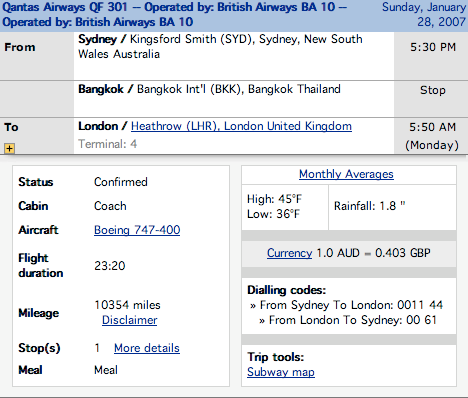Open the mileage Disclaimer link
Viewport: 468px width, 398px height.
pos(130,320)
